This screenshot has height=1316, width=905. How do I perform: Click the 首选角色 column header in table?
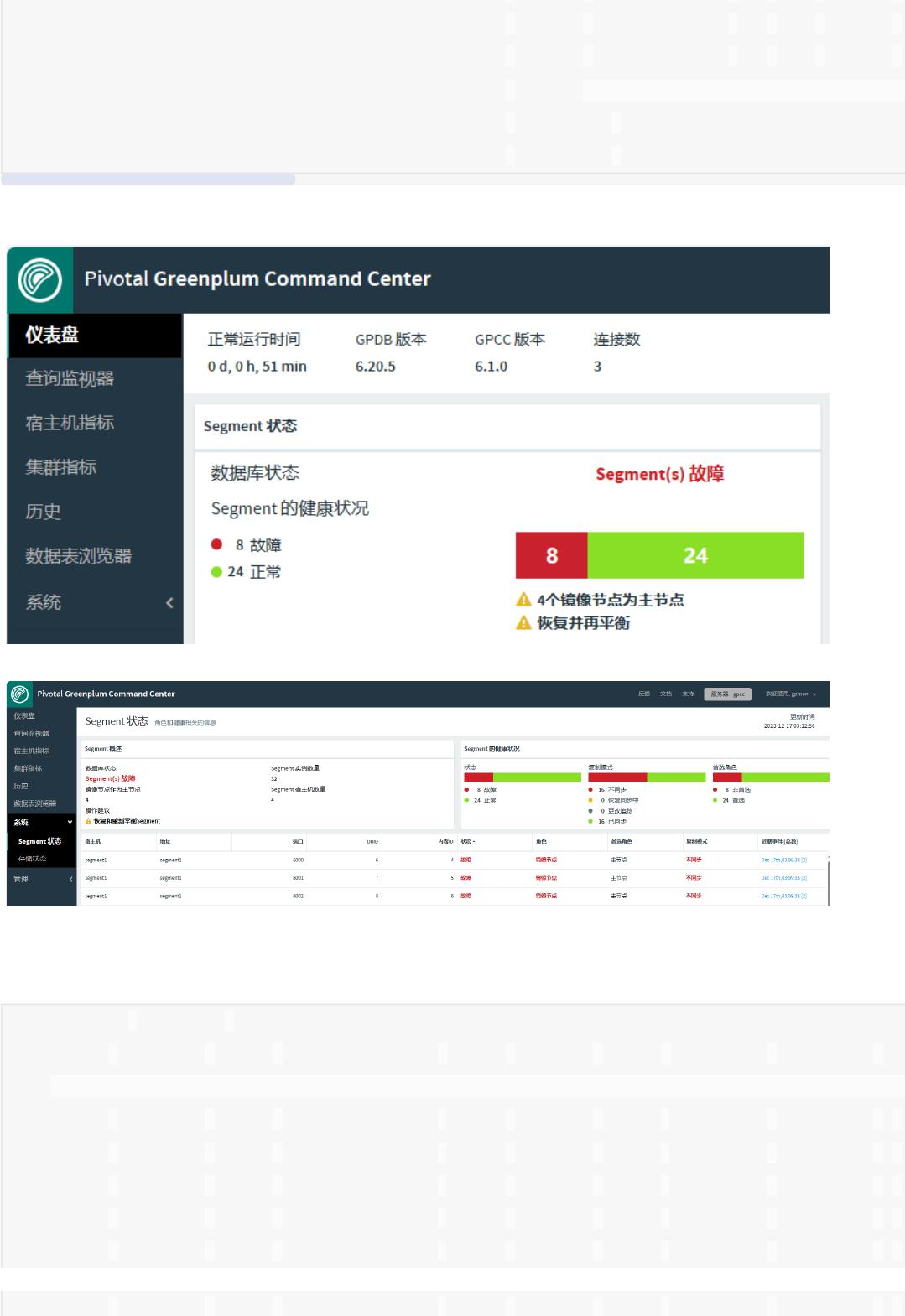click(622, 841)
